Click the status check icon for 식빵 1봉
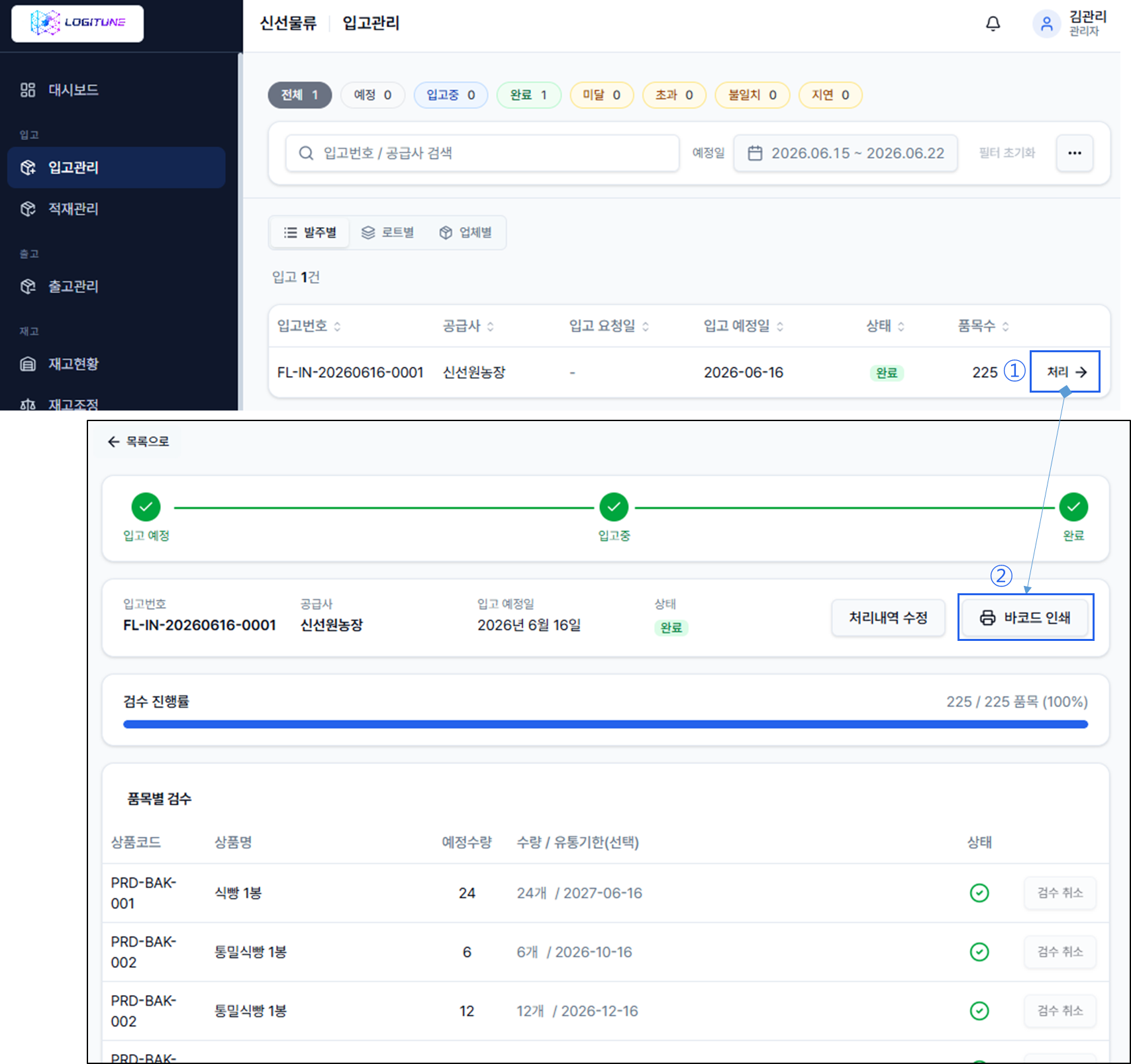Screen dimensions: 1131x1064 [x=979, y=893]
